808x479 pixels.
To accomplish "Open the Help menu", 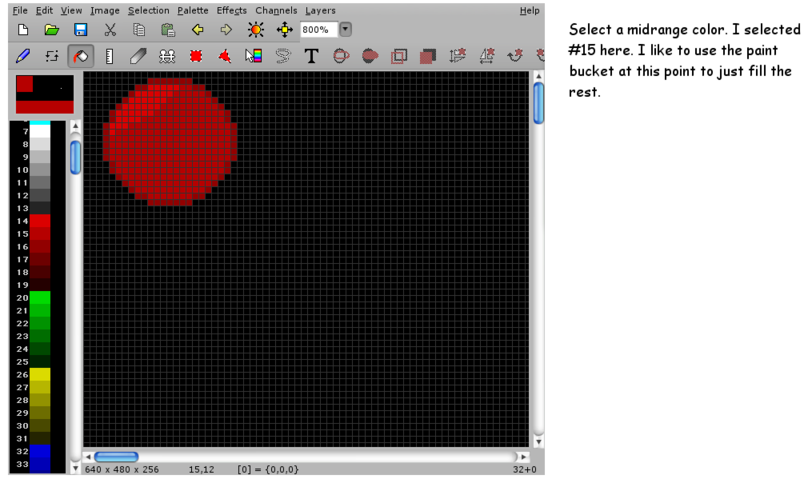I will (x=529, y=10).
